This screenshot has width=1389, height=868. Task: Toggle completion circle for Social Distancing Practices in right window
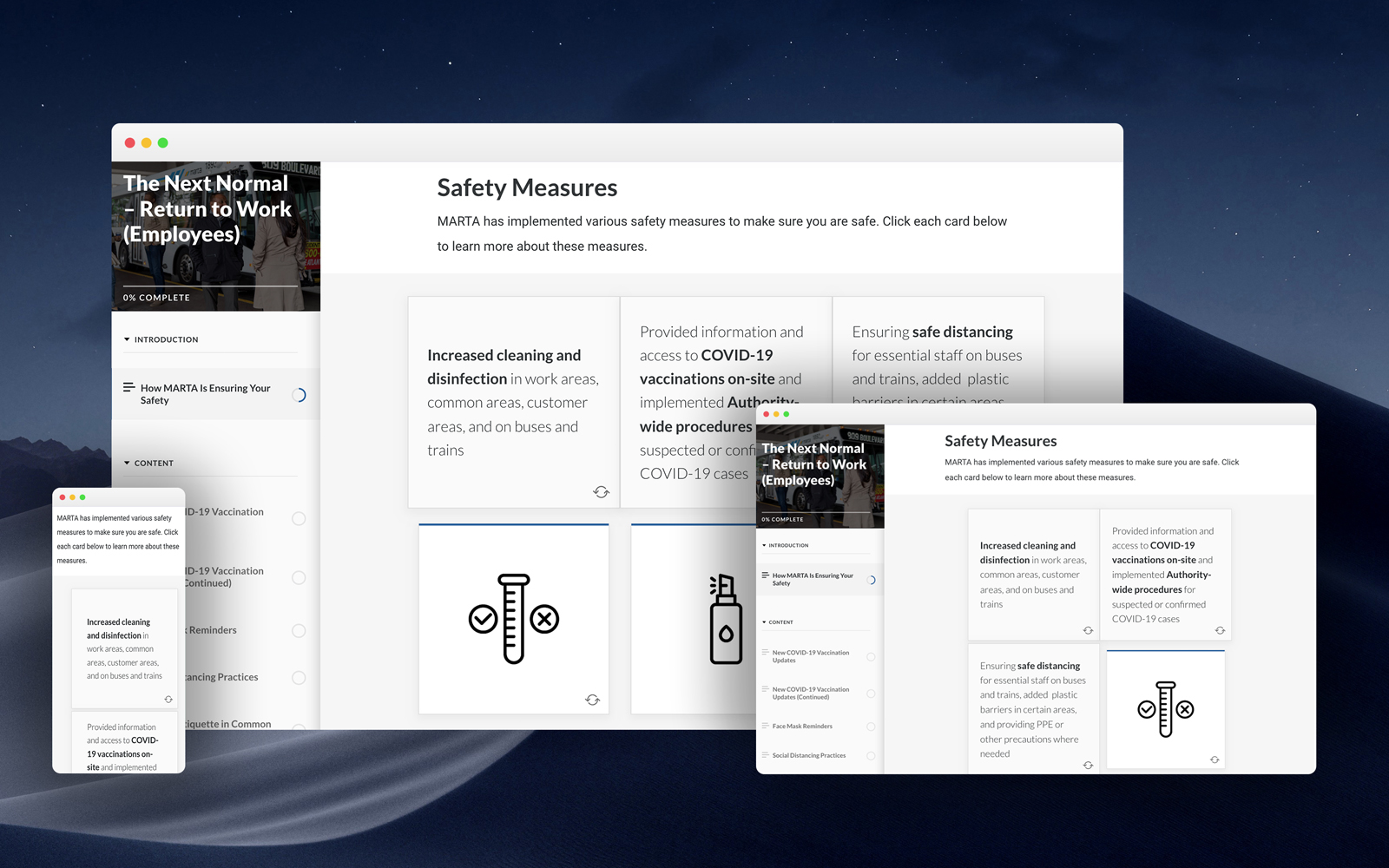point(871,756)
